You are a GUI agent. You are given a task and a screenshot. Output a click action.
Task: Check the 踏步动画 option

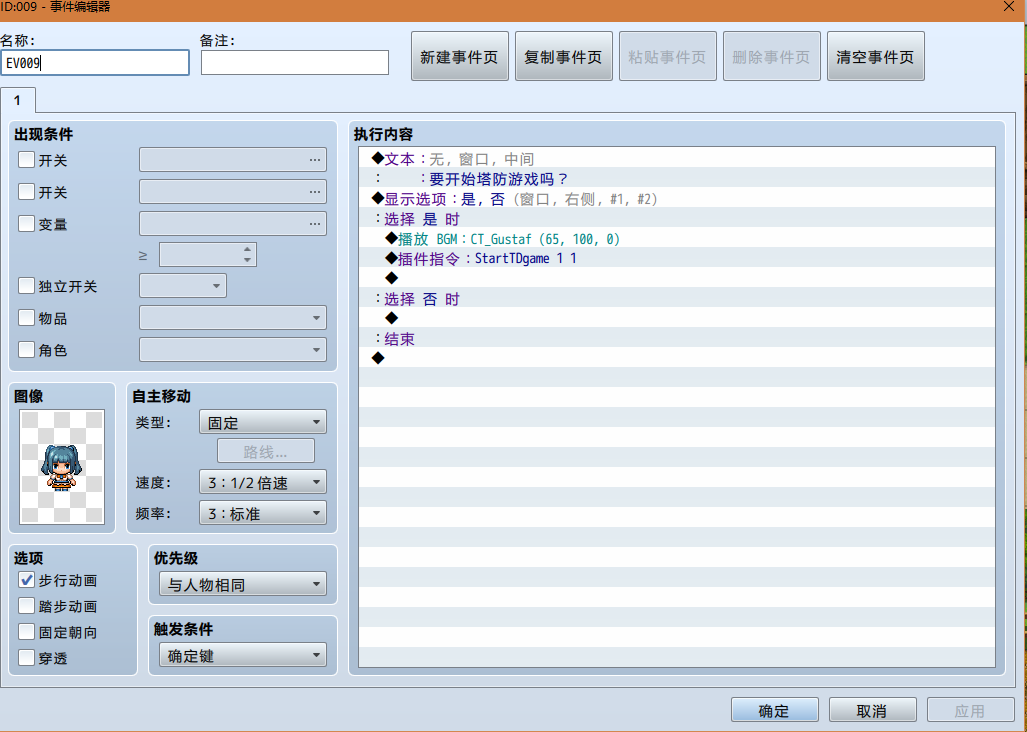click(x=26, y=606)
